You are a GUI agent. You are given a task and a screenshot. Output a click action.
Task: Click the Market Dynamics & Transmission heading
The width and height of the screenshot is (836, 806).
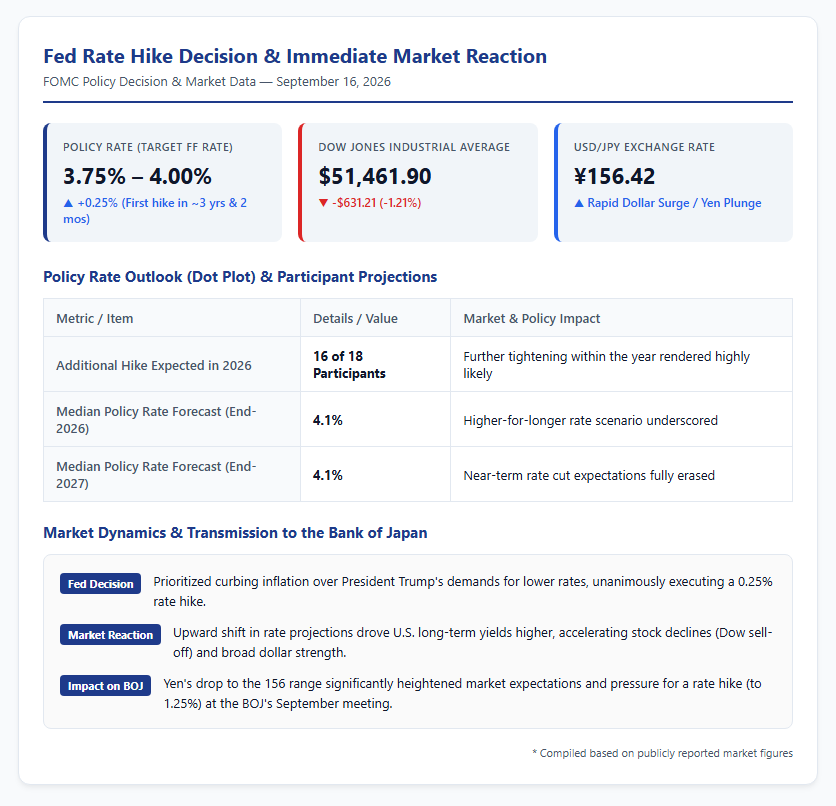(235, 533)
